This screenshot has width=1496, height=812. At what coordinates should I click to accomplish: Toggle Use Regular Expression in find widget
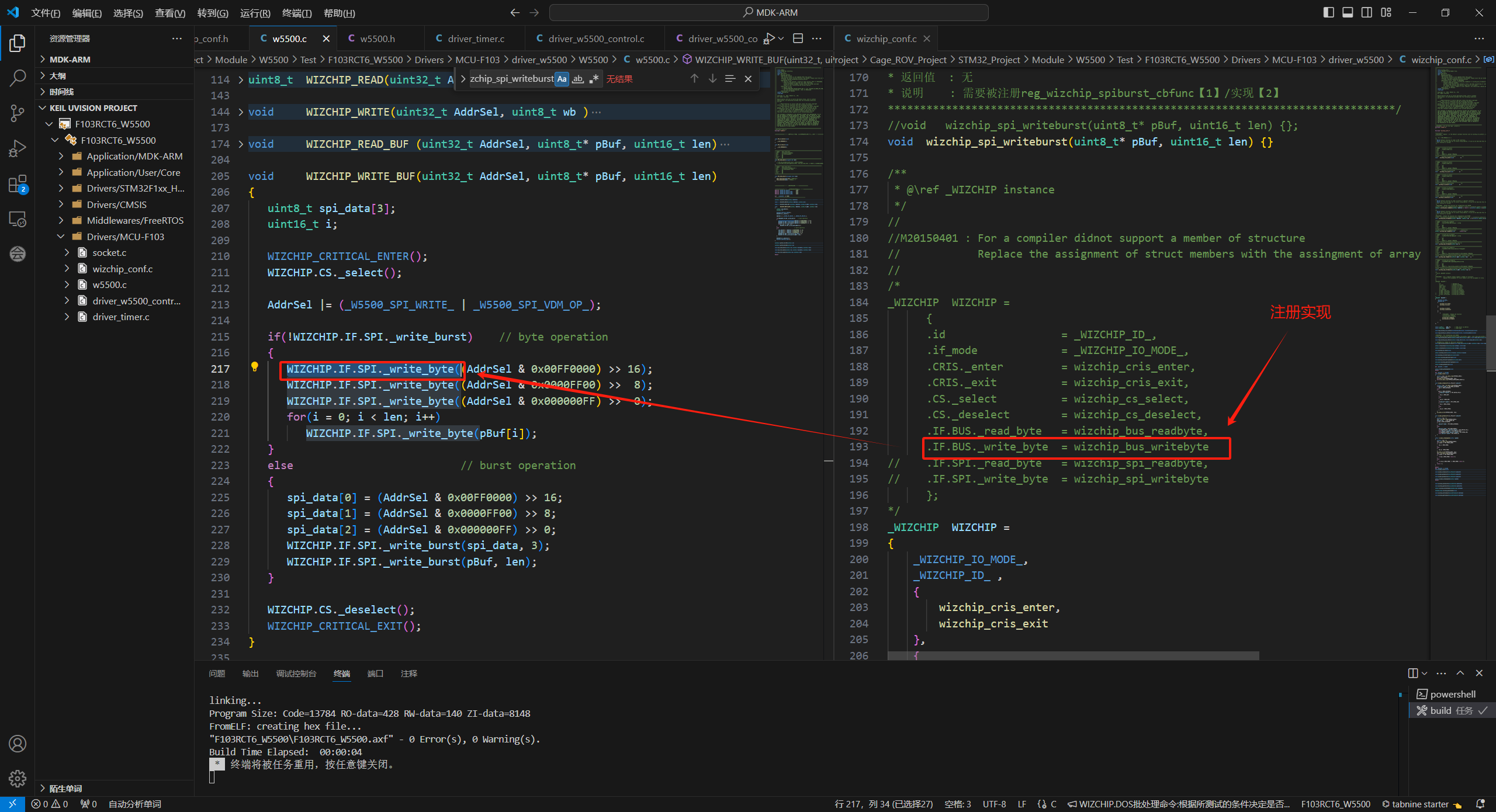coord(594,79)
